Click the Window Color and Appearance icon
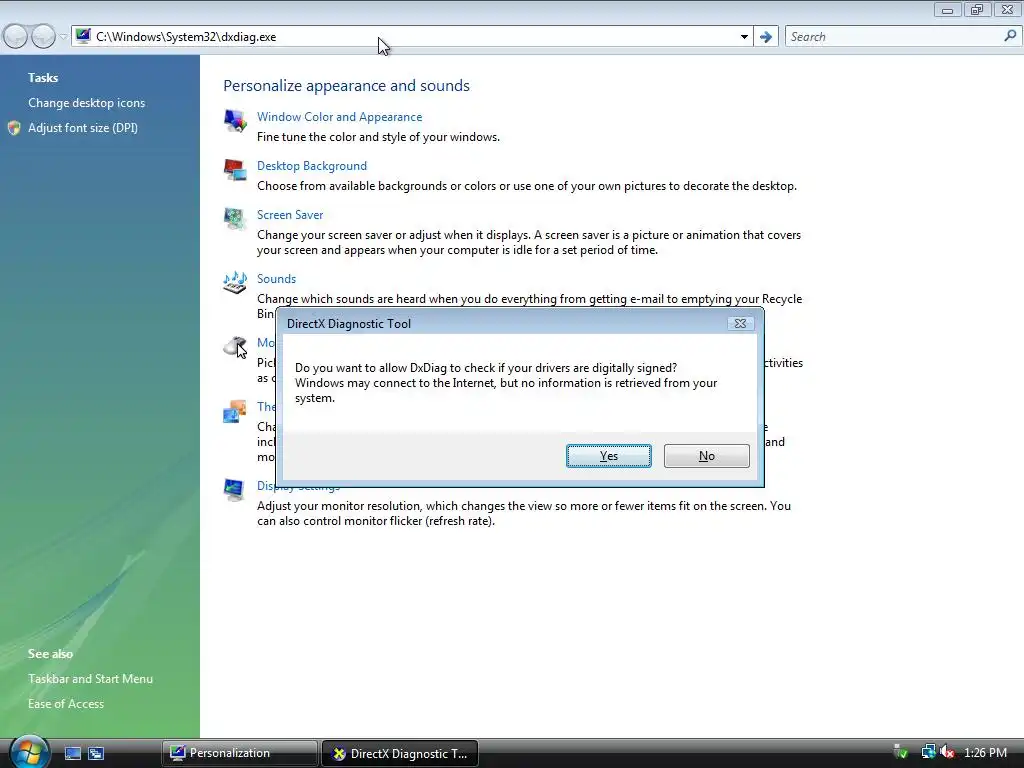1024x768 pixels. coord(235,121)
